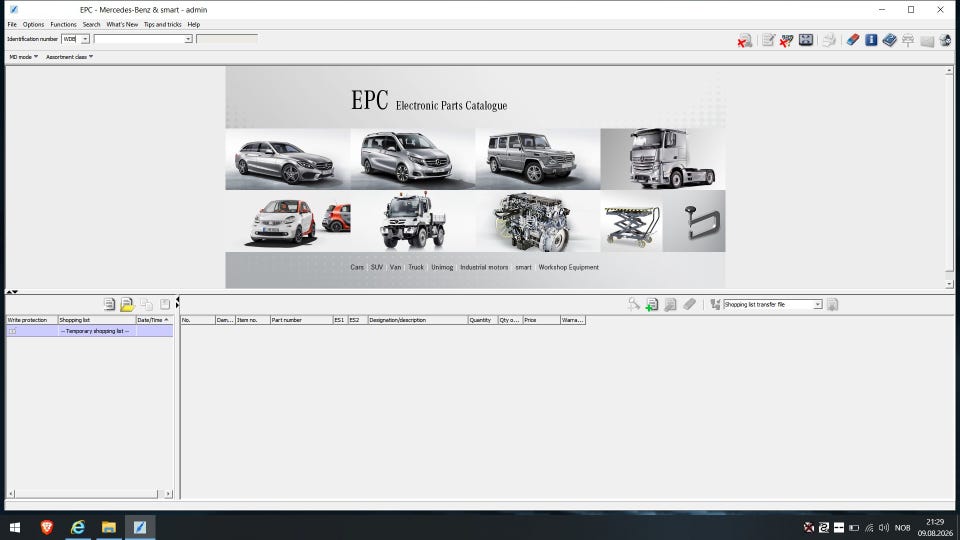This screenshot has width=960, height=540.
Task: Click the rightmost toolbar icon beside grey card
Action: 945,40
